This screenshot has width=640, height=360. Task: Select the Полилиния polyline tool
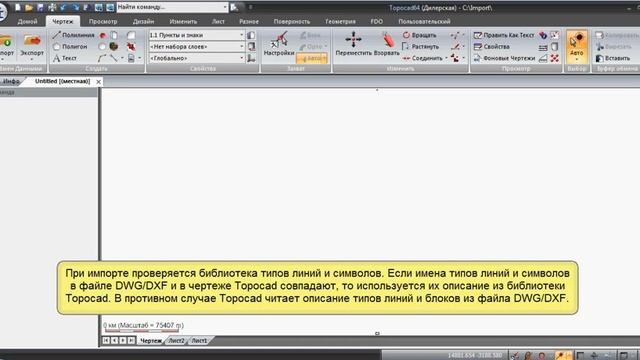coord(73,35)
